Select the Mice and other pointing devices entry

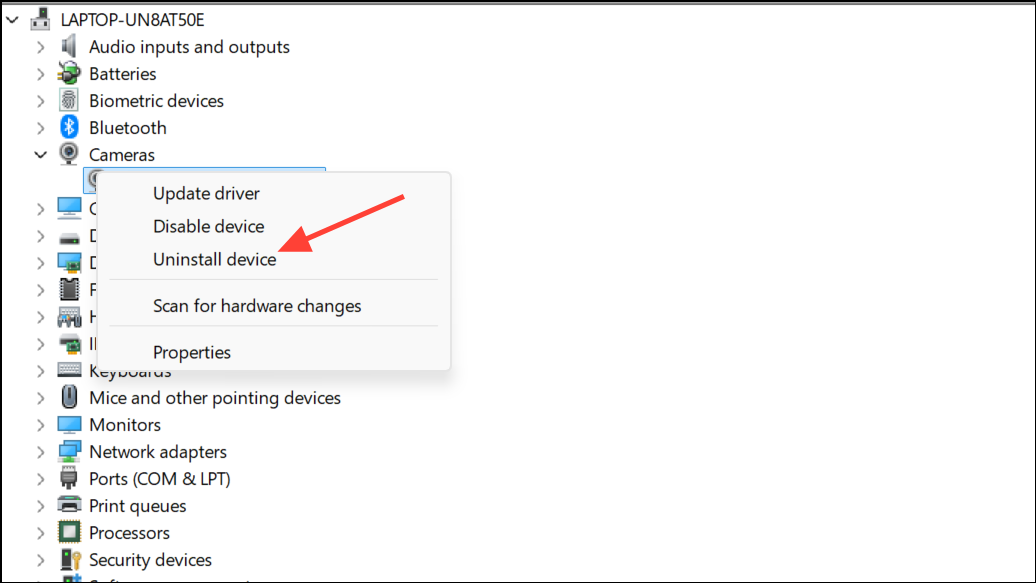[x=214, y=397]
